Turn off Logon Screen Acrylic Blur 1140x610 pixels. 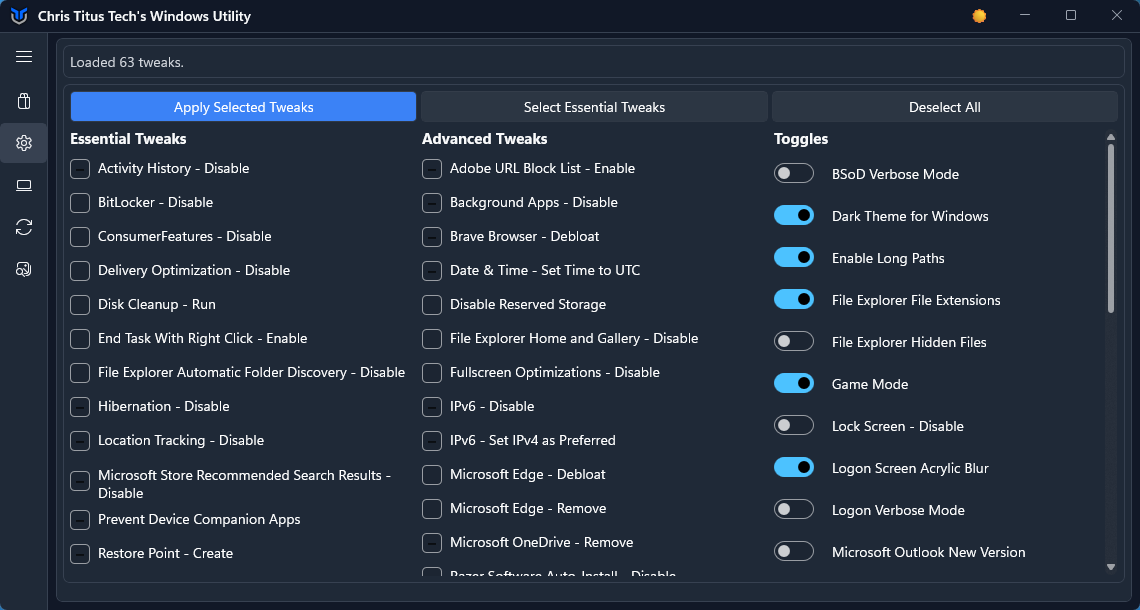pyautogui.click(x=793, y=467)
